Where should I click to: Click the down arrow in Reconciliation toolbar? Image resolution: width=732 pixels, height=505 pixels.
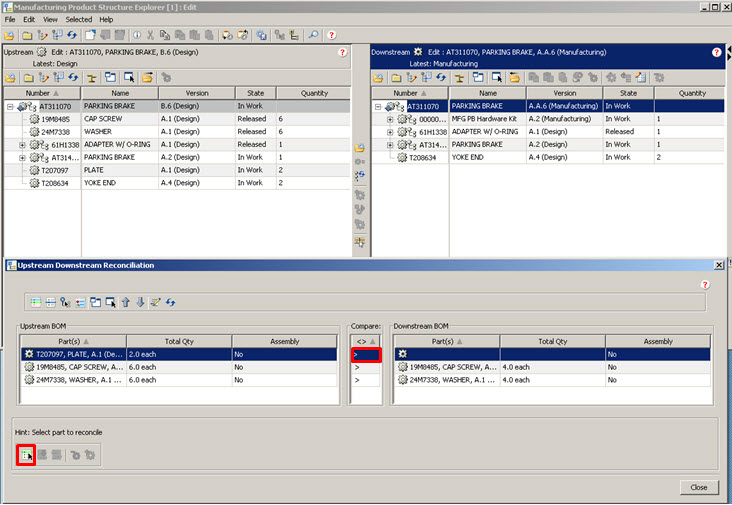click(x=140, y=302)
